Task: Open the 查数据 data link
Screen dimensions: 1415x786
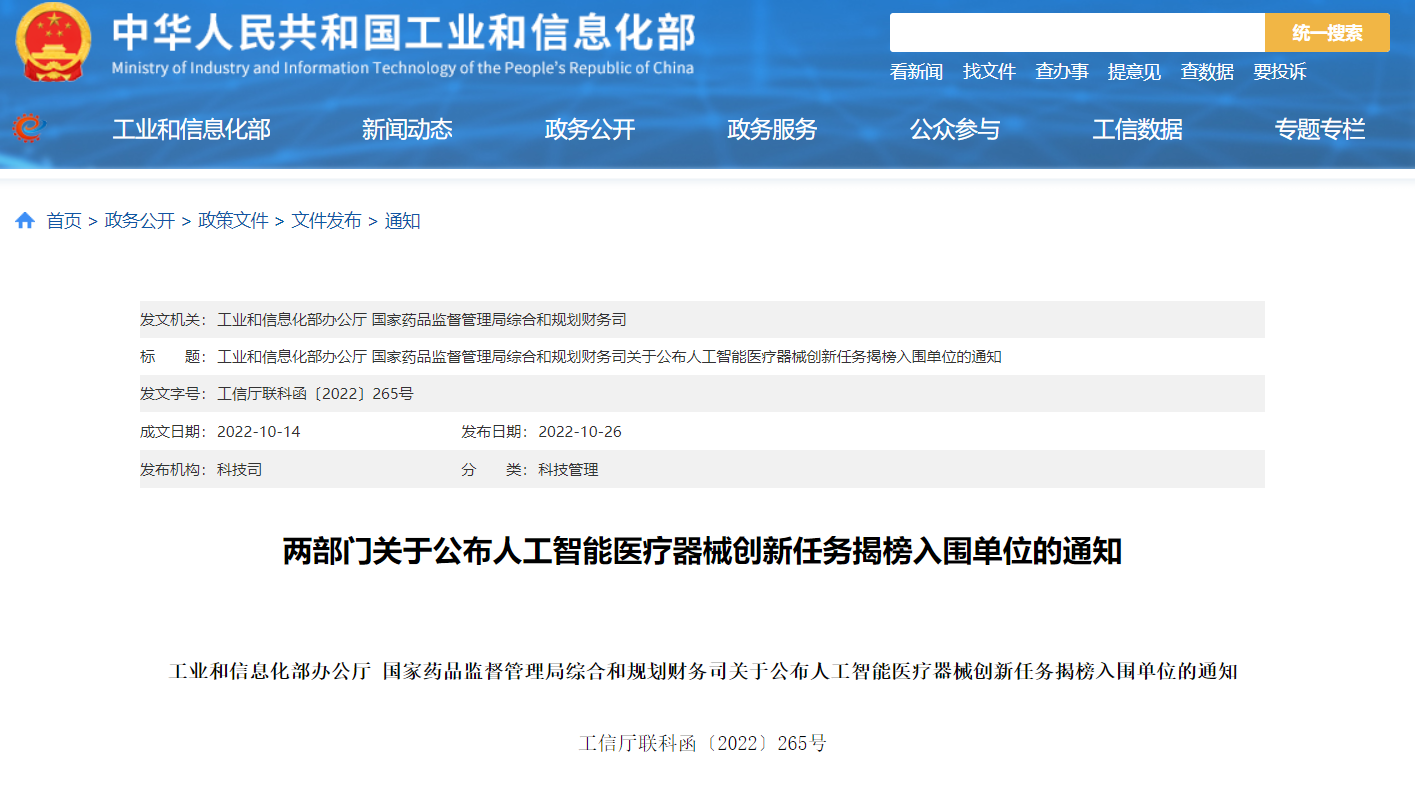Action: (1205, 72)
